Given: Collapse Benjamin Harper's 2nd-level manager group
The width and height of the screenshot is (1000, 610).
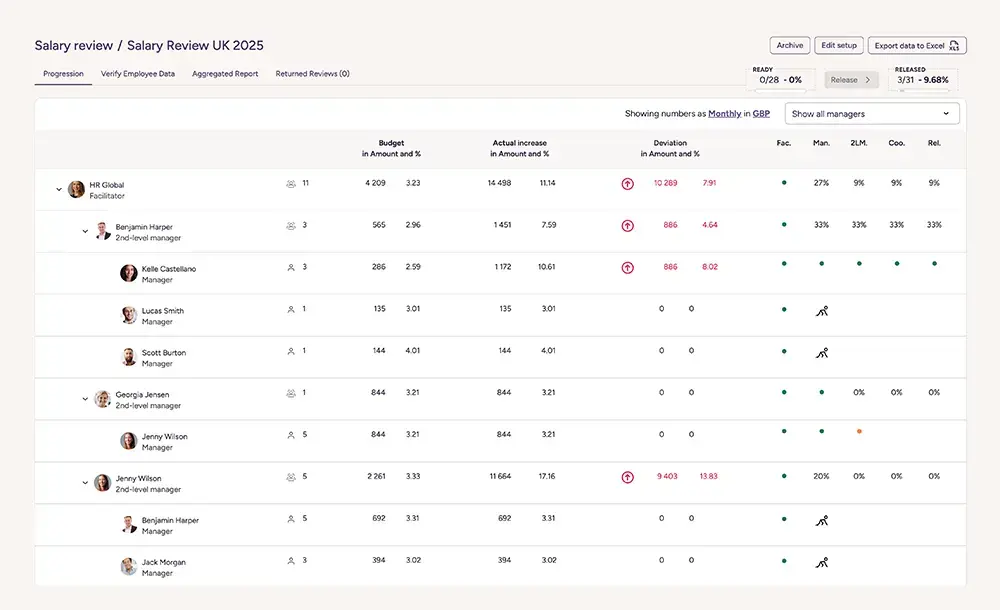Looking at the screenshot, I should click(85, 231).
